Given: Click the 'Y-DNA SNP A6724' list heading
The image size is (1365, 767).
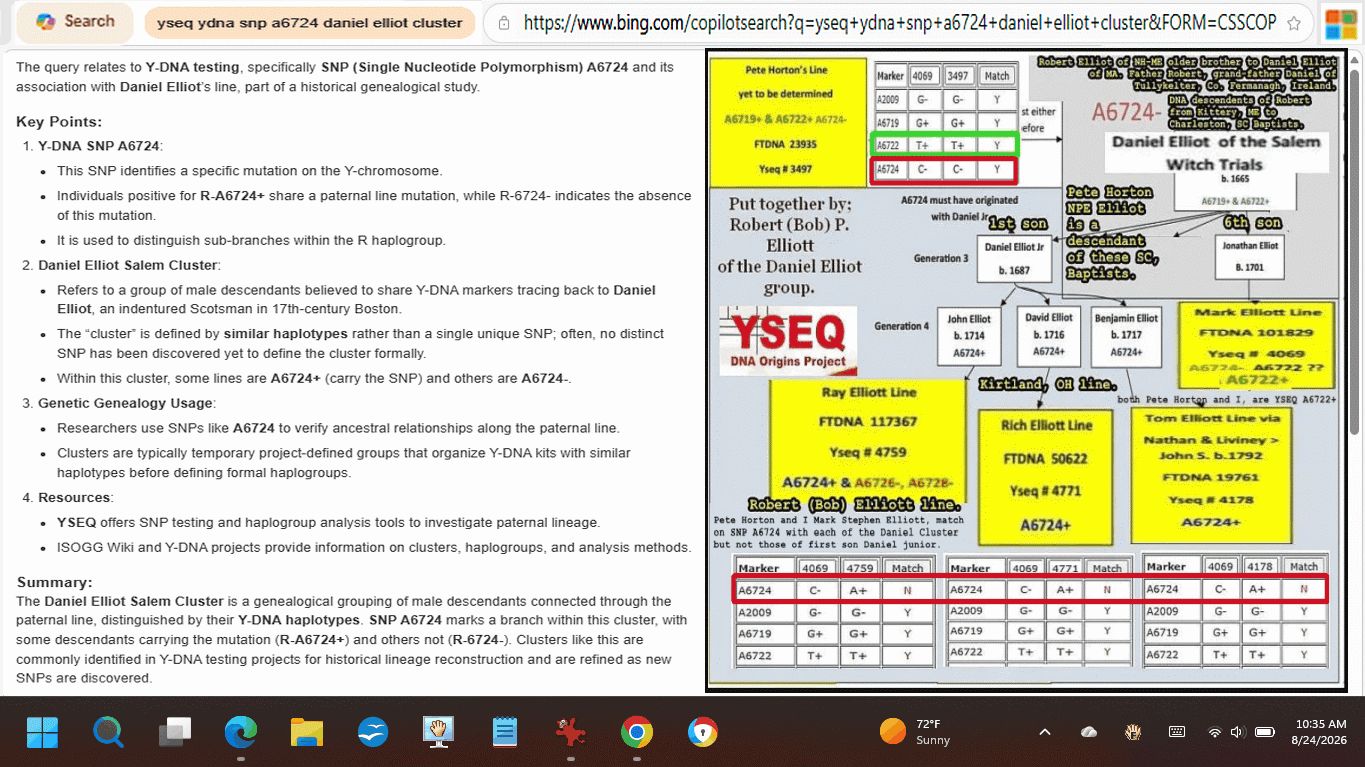Looking at the screenshot, I should pyautogui.click(x=99, y=146).
